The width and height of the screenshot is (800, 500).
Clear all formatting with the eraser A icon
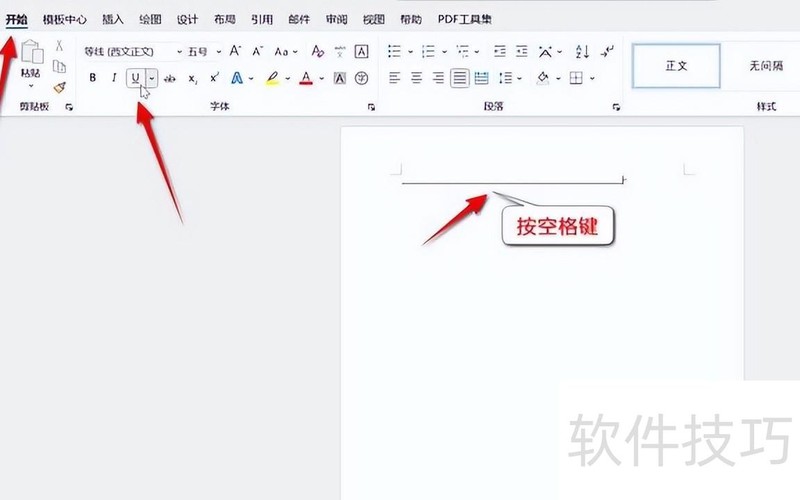[317, 51]
